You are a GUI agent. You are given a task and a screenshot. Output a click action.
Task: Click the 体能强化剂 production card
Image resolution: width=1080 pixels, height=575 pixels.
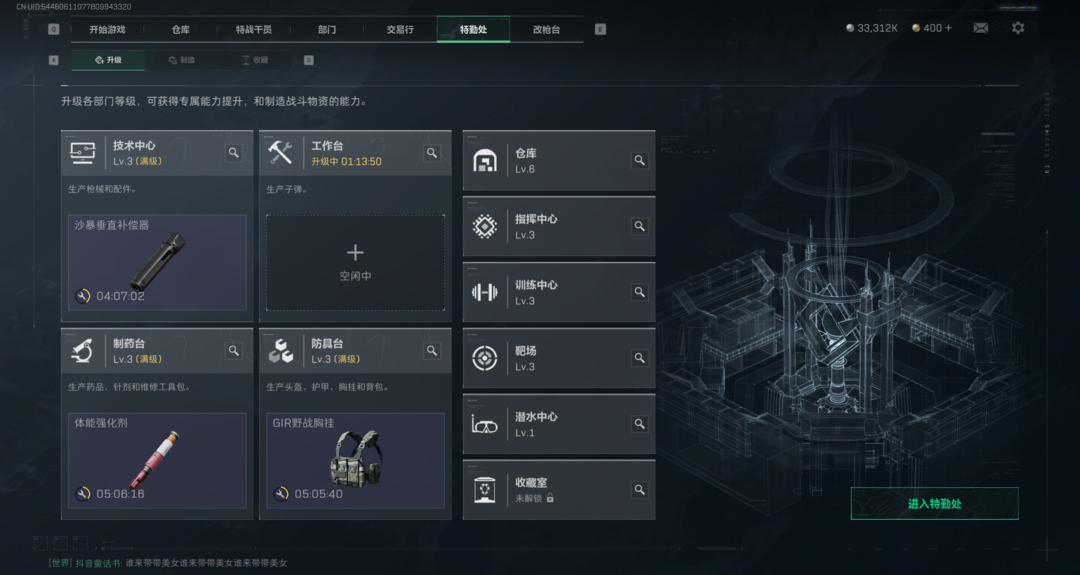click(x=158, y=461)
